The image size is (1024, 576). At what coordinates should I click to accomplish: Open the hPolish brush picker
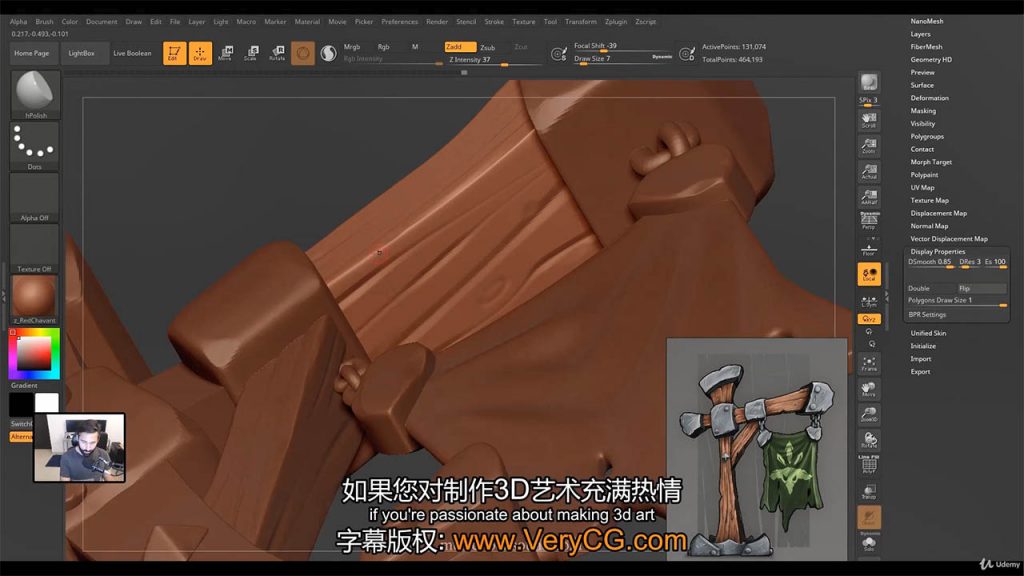coord(35,95)
